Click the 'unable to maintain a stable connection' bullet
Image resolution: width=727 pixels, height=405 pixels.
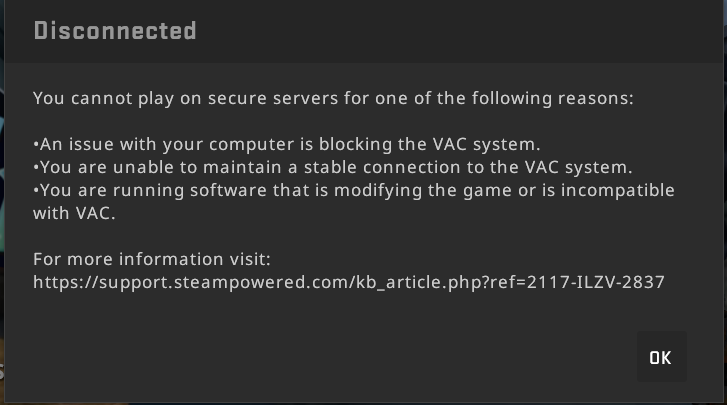pyautogui.click(x=332, y=167)
